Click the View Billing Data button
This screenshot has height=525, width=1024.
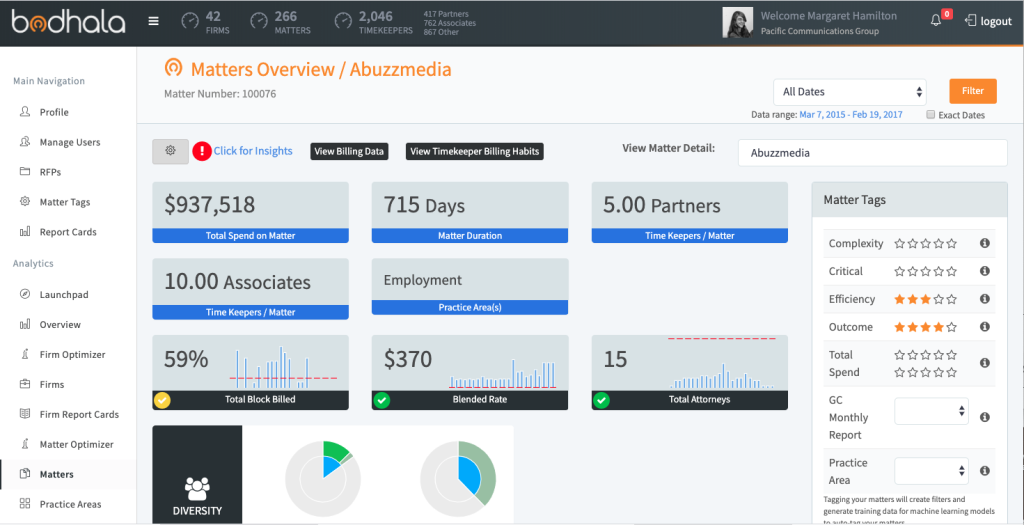[x=349, y=151]
